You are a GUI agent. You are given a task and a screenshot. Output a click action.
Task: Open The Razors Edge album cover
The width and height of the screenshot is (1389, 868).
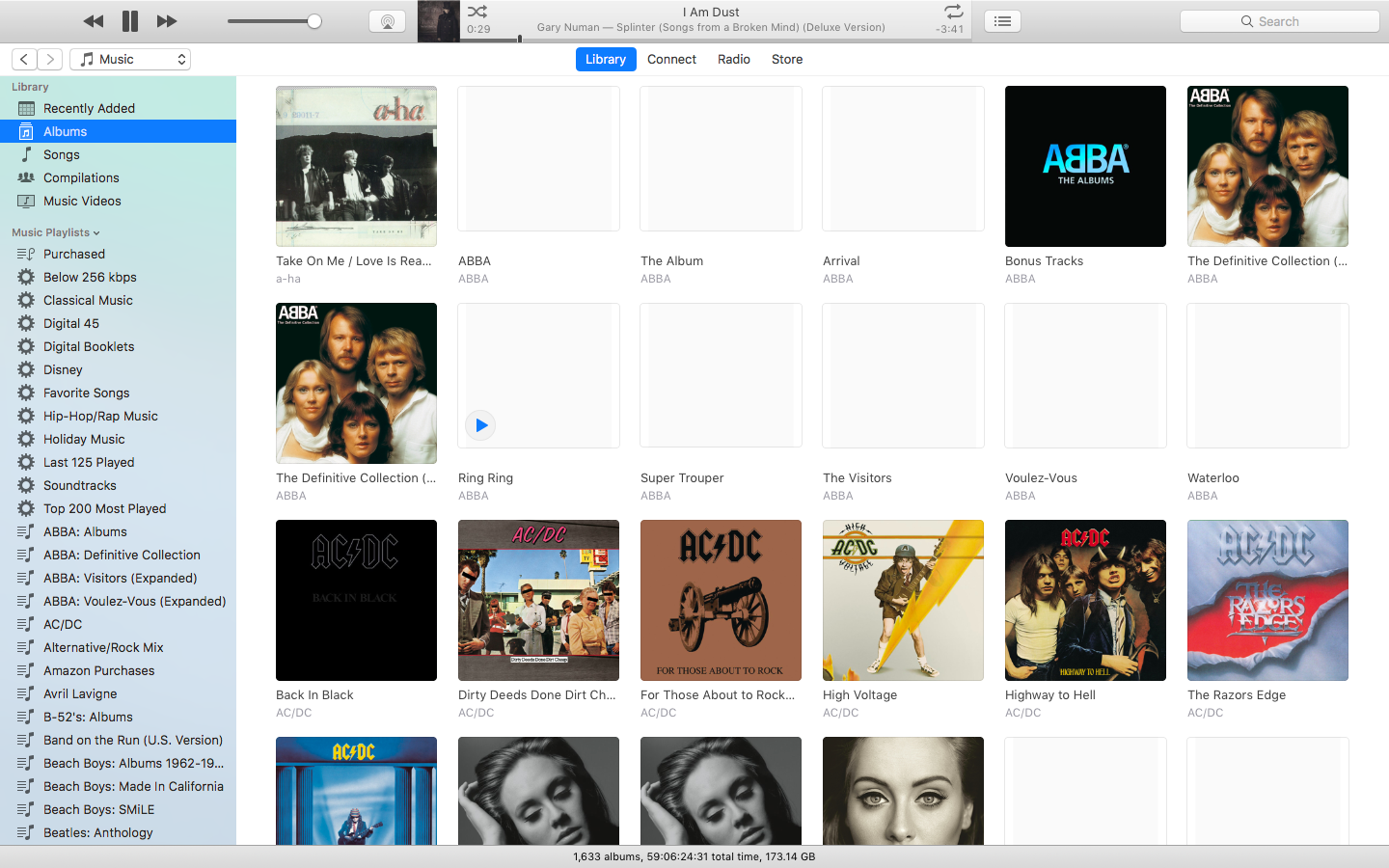[1267, 600]
